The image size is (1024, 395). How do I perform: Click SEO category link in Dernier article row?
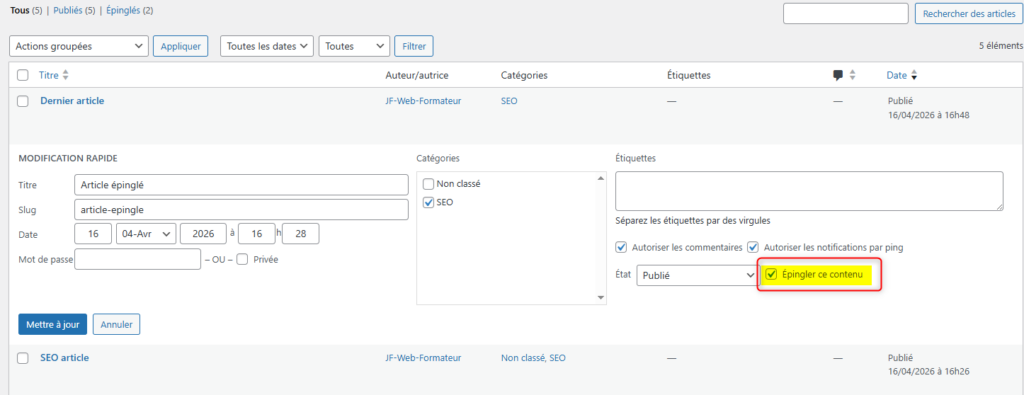tap(509, 101)
